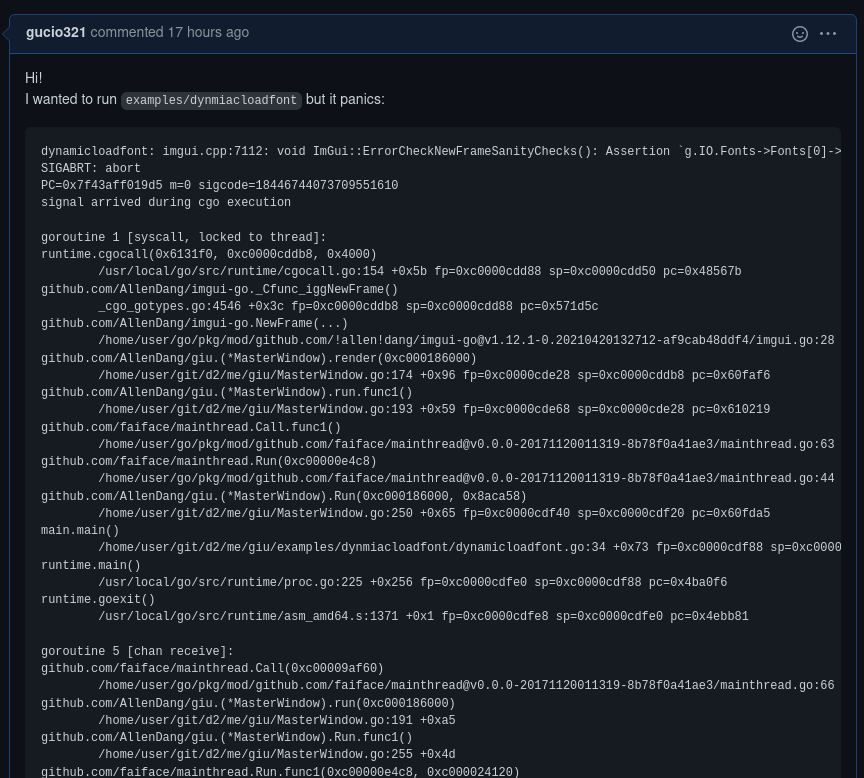Select the inline code 'examples/dynmiacloadfont'

[x=210, y=100]
